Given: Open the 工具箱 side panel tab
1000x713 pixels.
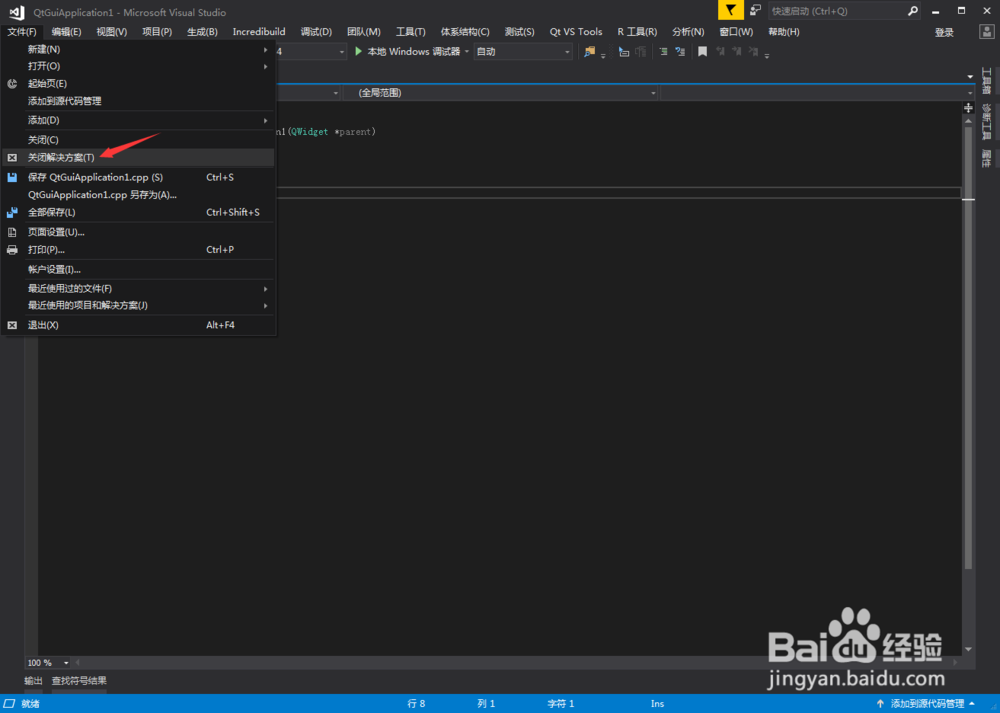Looking at the screenshot, I should [987, 80].
